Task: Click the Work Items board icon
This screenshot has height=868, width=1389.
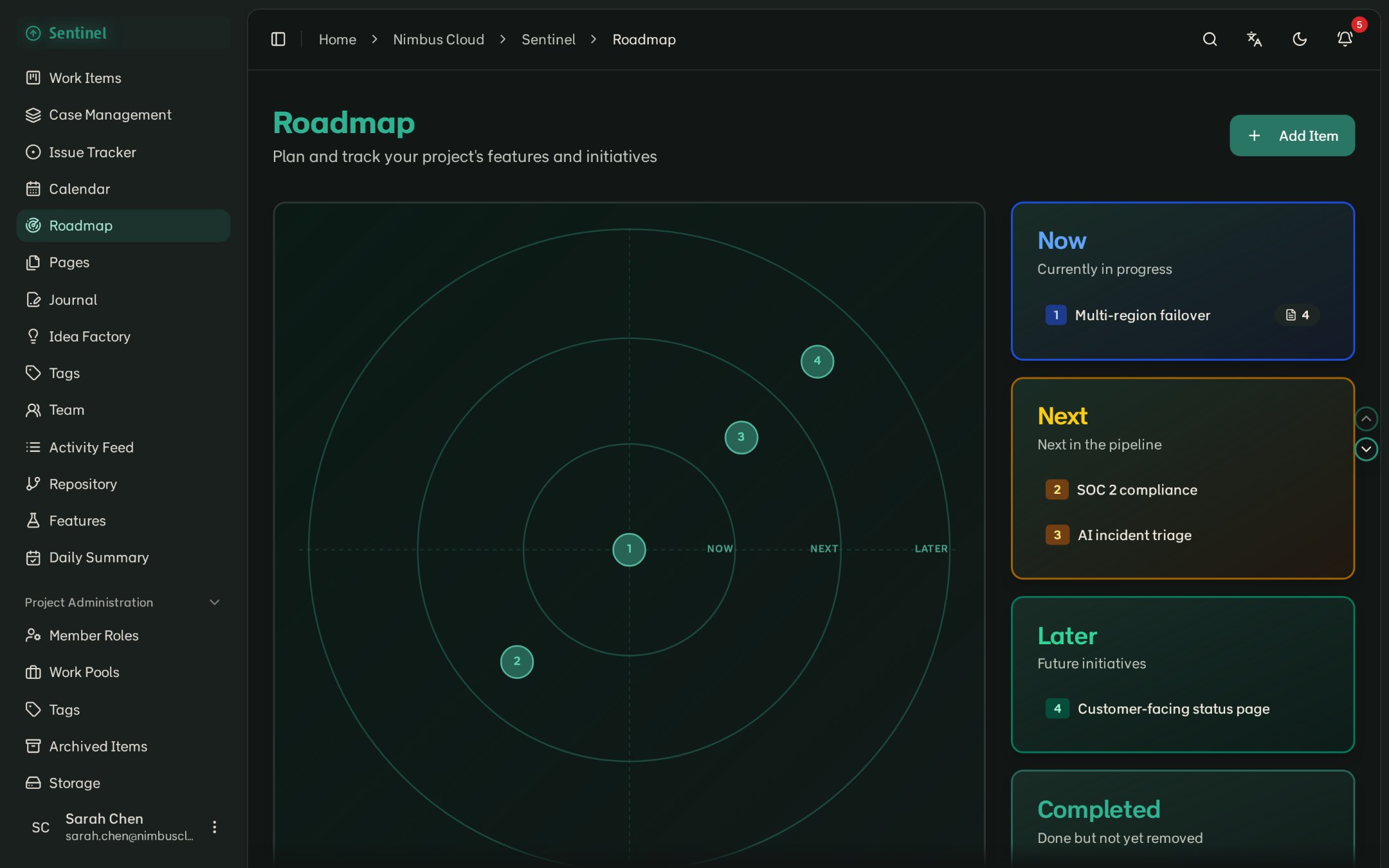Action: coord(33,78)
